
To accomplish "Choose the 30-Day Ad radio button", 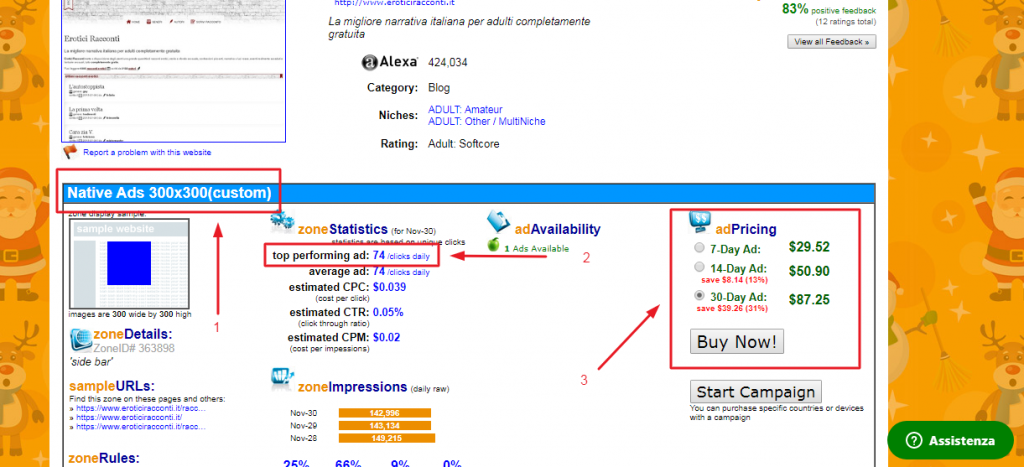I will pos(697,297).
